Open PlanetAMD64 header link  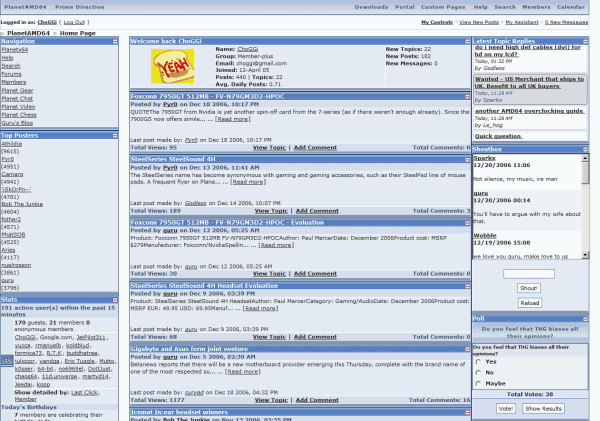click(x=25, y=7)
